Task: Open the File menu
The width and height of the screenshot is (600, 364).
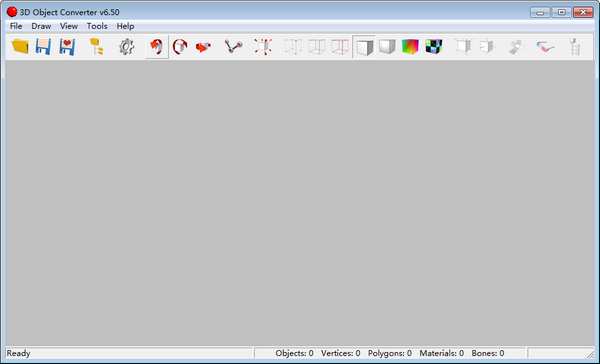Action: 16,26
